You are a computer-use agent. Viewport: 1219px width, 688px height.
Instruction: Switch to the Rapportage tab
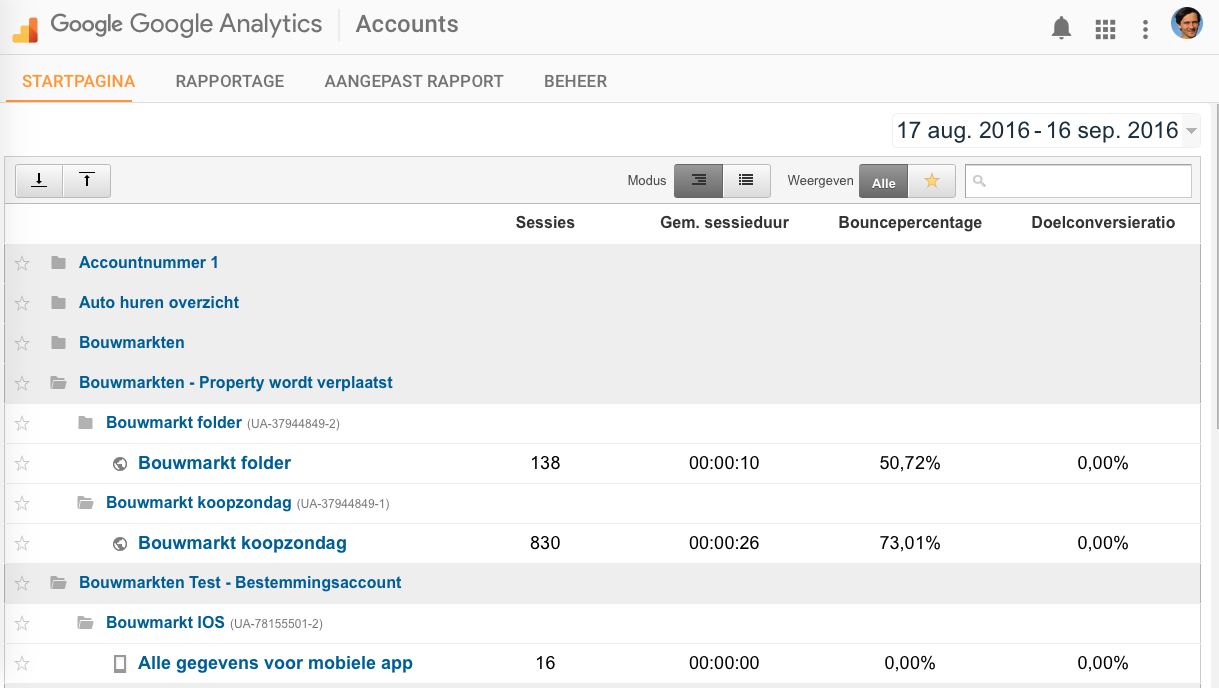230,81
